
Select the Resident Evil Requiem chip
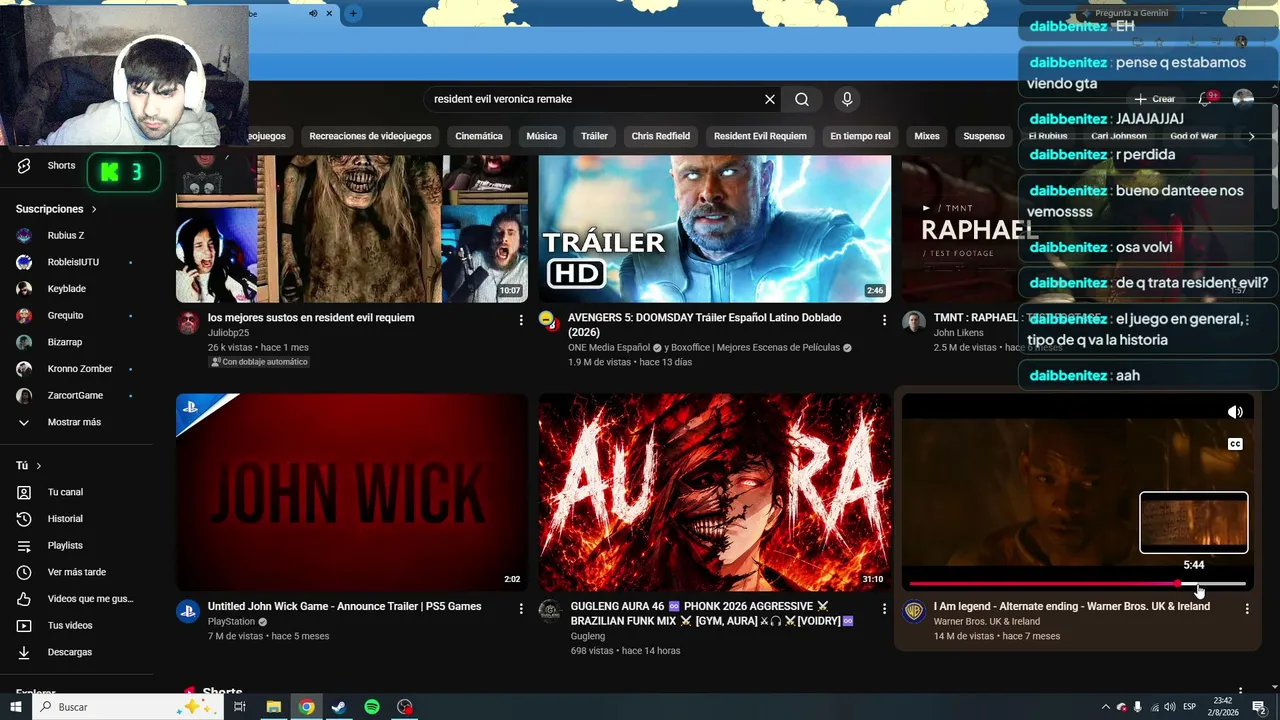[760, 136]
